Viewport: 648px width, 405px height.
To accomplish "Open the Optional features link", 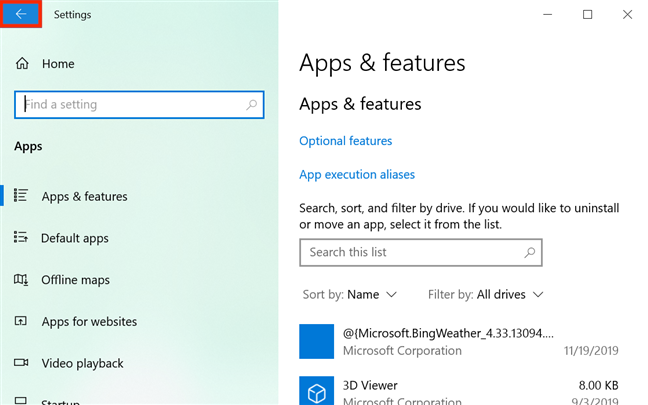I will point(345,141).
